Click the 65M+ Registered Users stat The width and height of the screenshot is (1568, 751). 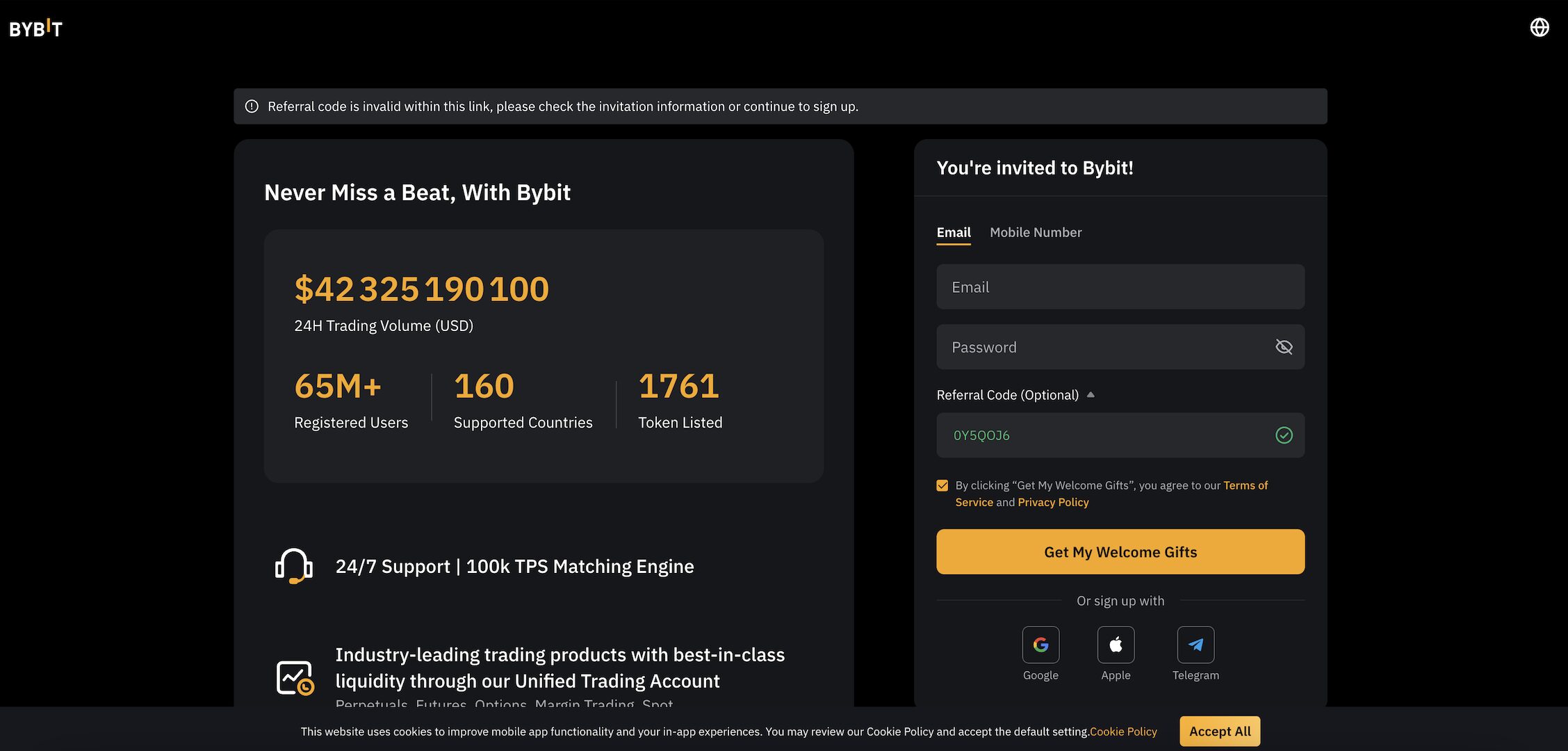pyautogui.click(x=351, y=400)
